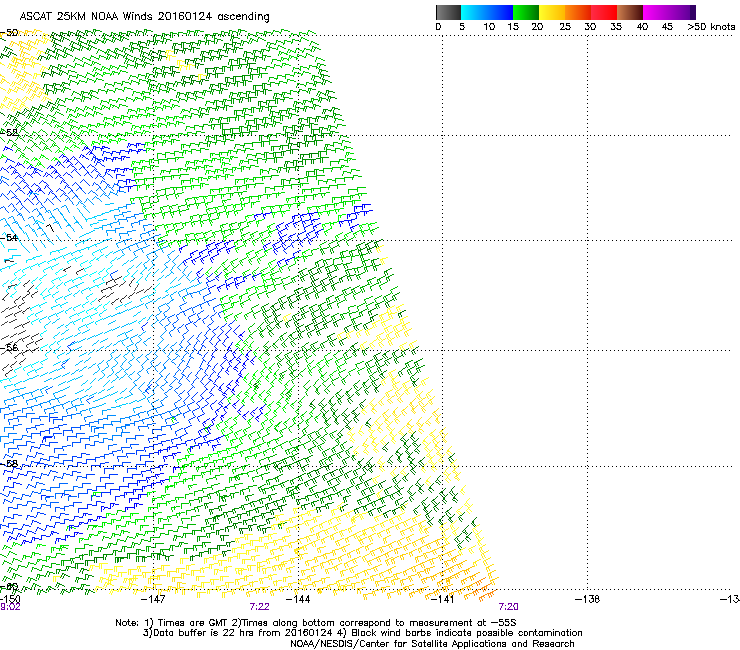
Task: Click the latitude label '-54'
Action: [9, 237]
